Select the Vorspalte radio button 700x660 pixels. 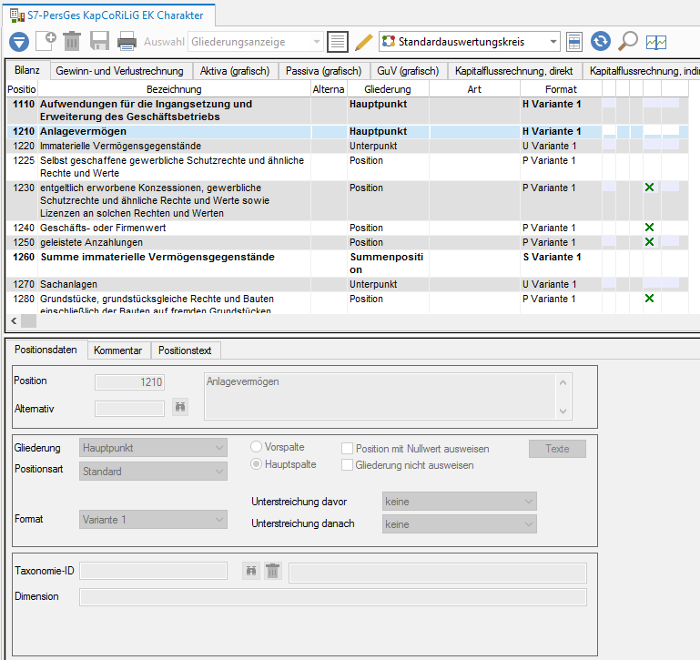[256, 447]
